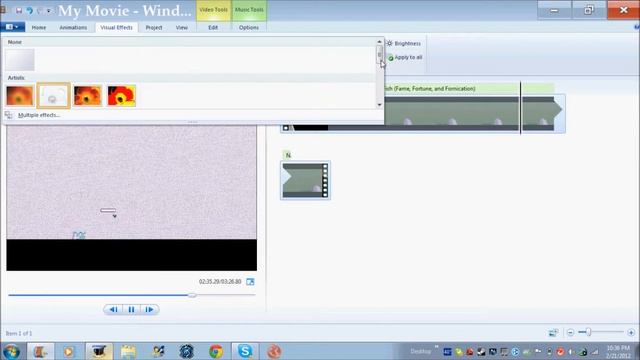Viewport: 640px width, 360px height.
Task: Open Windows Media Player from taskbar
Action: point(69,351)
